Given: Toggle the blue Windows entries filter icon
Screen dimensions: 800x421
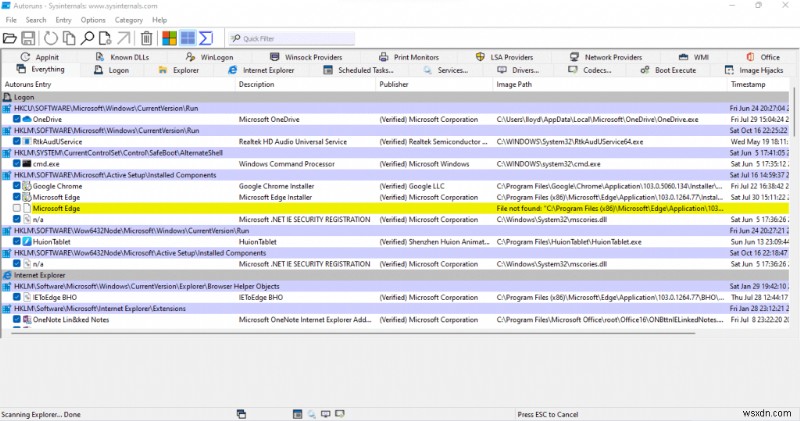Looking at the screenshot, I should [188, 38].
